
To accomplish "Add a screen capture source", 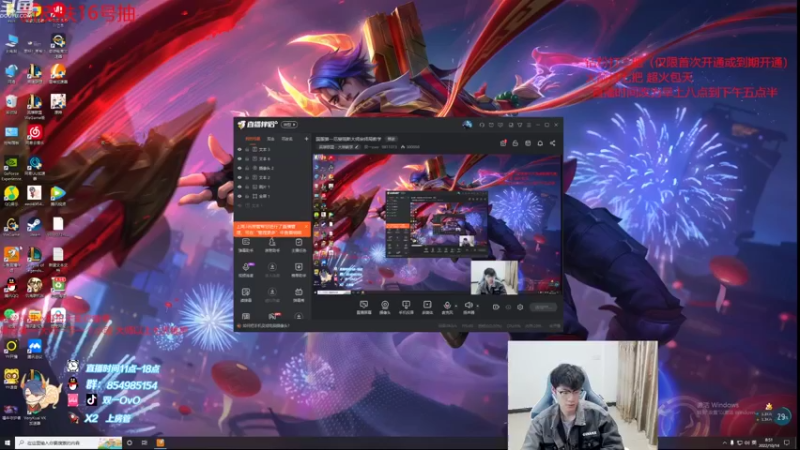I will pos(364,307).
